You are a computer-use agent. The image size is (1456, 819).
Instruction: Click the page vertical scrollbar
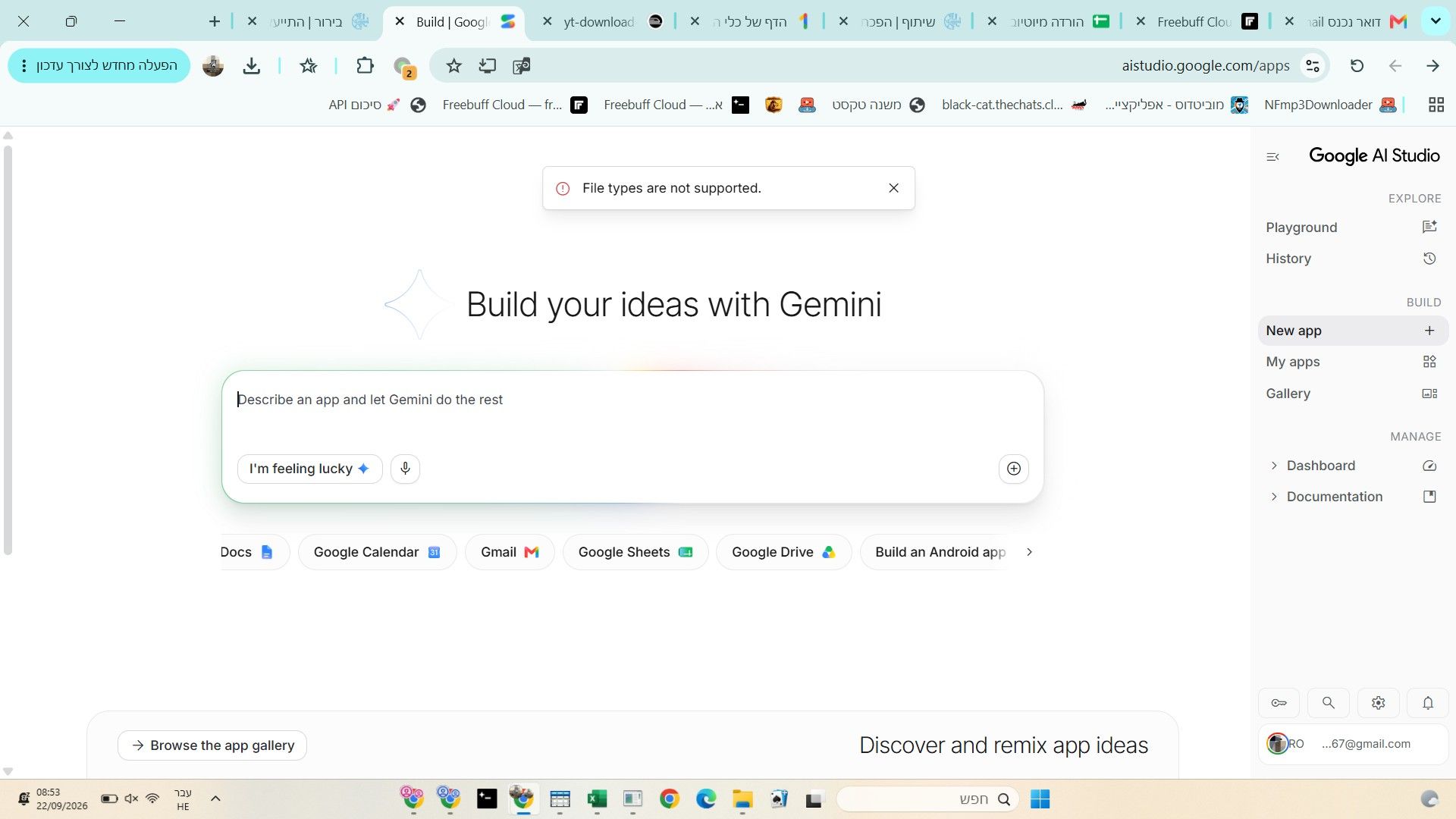pyautogui.click(x=8, y=349)
